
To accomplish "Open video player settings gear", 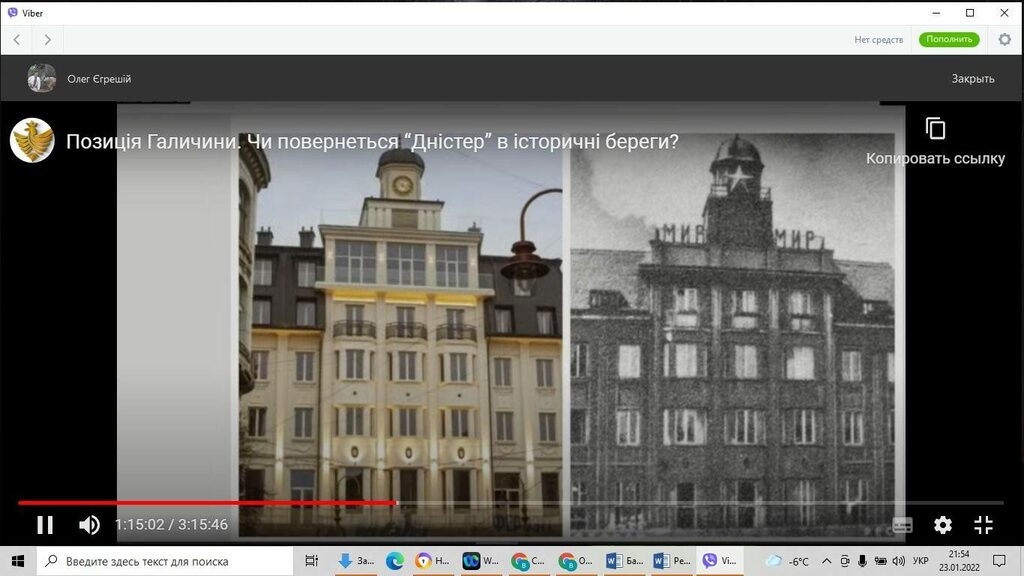I will coord(943,525).
